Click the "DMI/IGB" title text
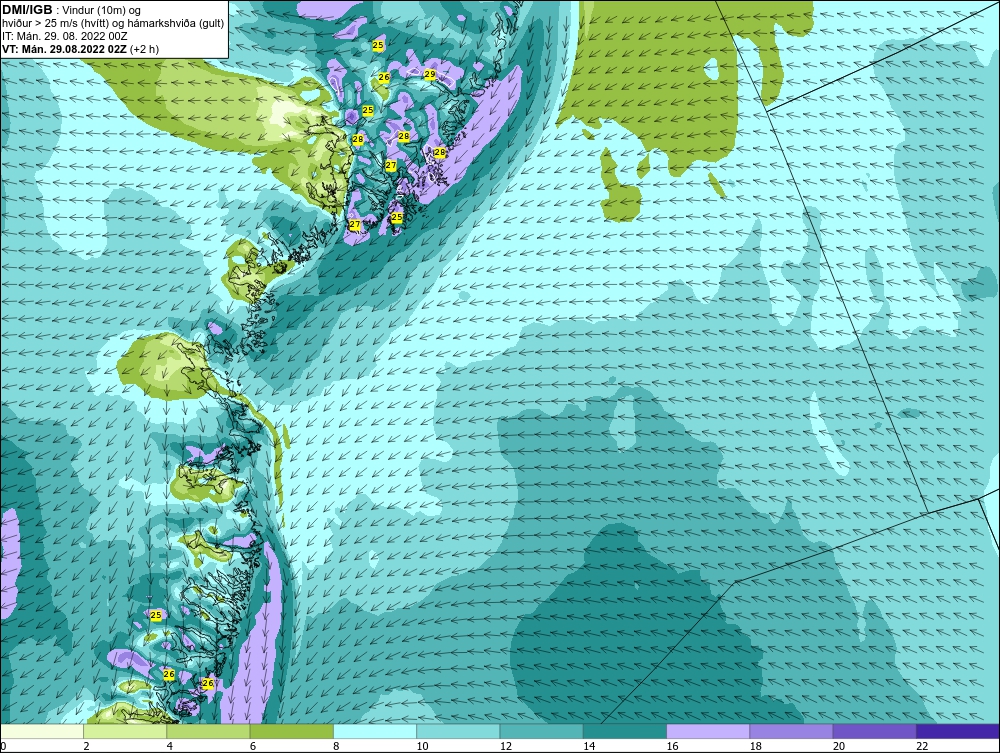1000x753 pixels. pos(27,10)
